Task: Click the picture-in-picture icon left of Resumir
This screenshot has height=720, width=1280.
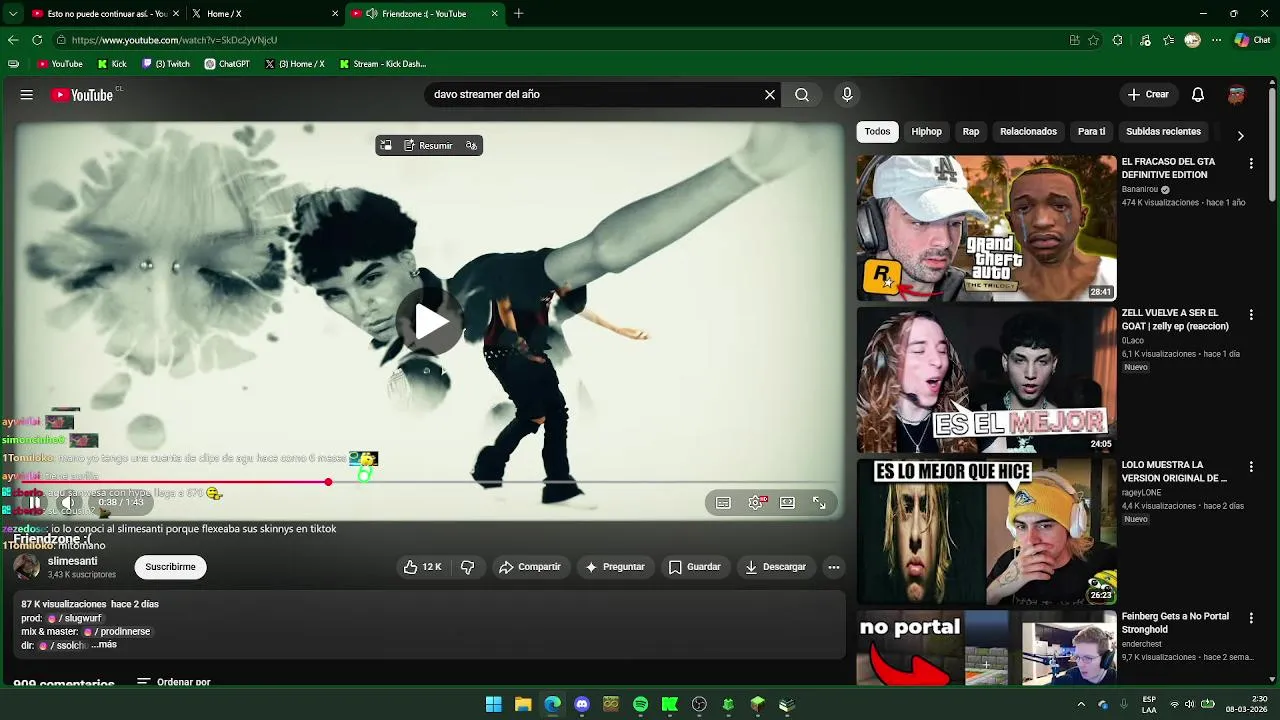Action: (x=386, y=146)
